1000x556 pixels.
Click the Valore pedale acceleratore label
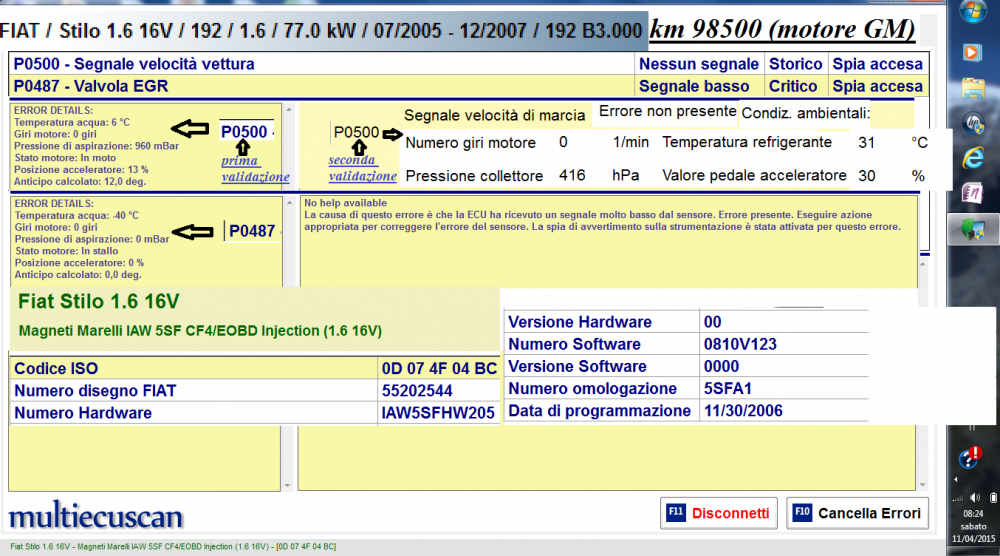(x=754, y=175)
